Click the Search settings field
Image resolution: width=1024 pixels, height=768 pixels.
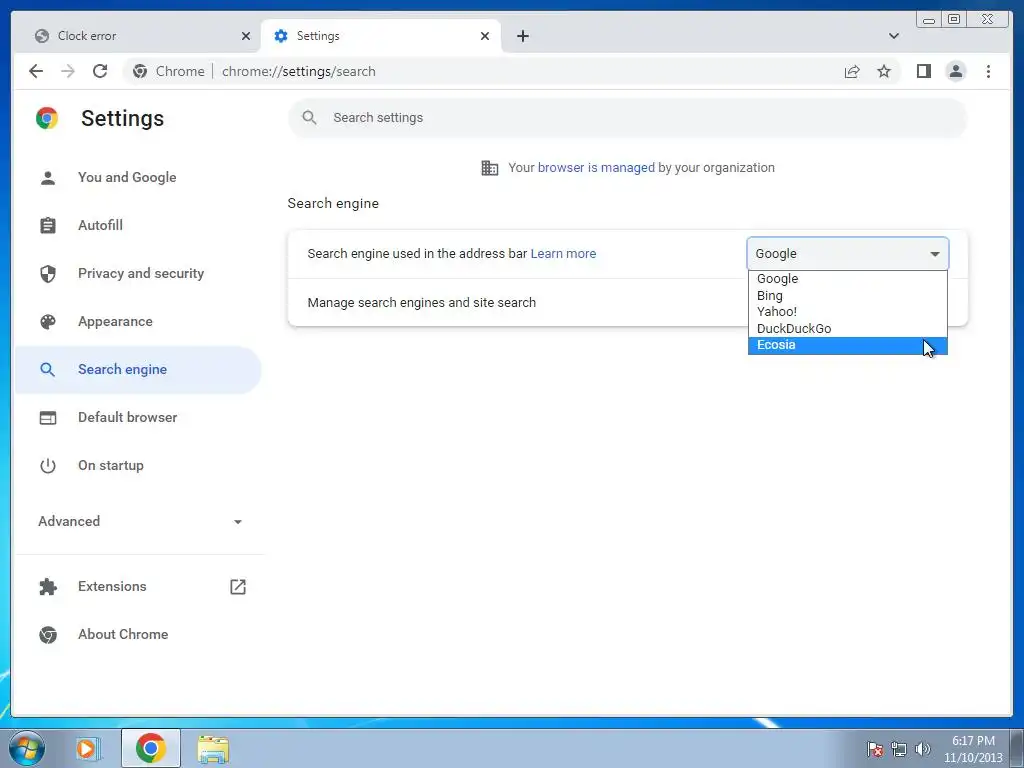(x=627, y=118)
